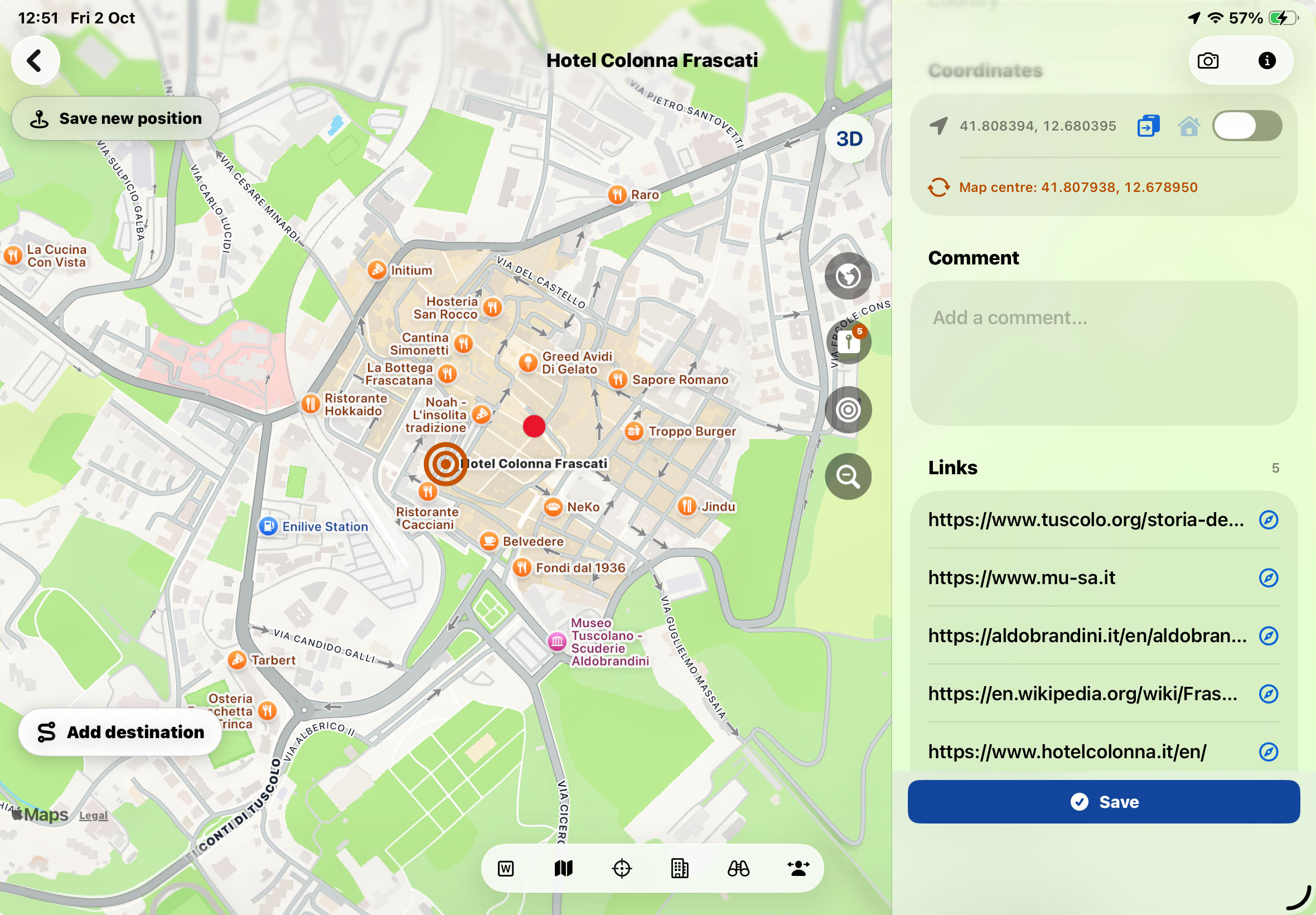The image size is (1316, 915).
Task: Tap the zoom out magnifier button
Action: point(848,476)
